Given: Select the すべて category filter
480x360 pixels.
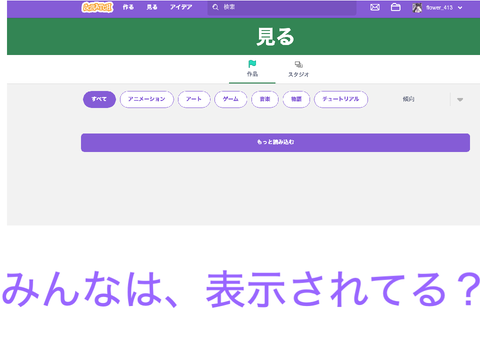Looking at the screenshot, I should [x=99, y=99].
